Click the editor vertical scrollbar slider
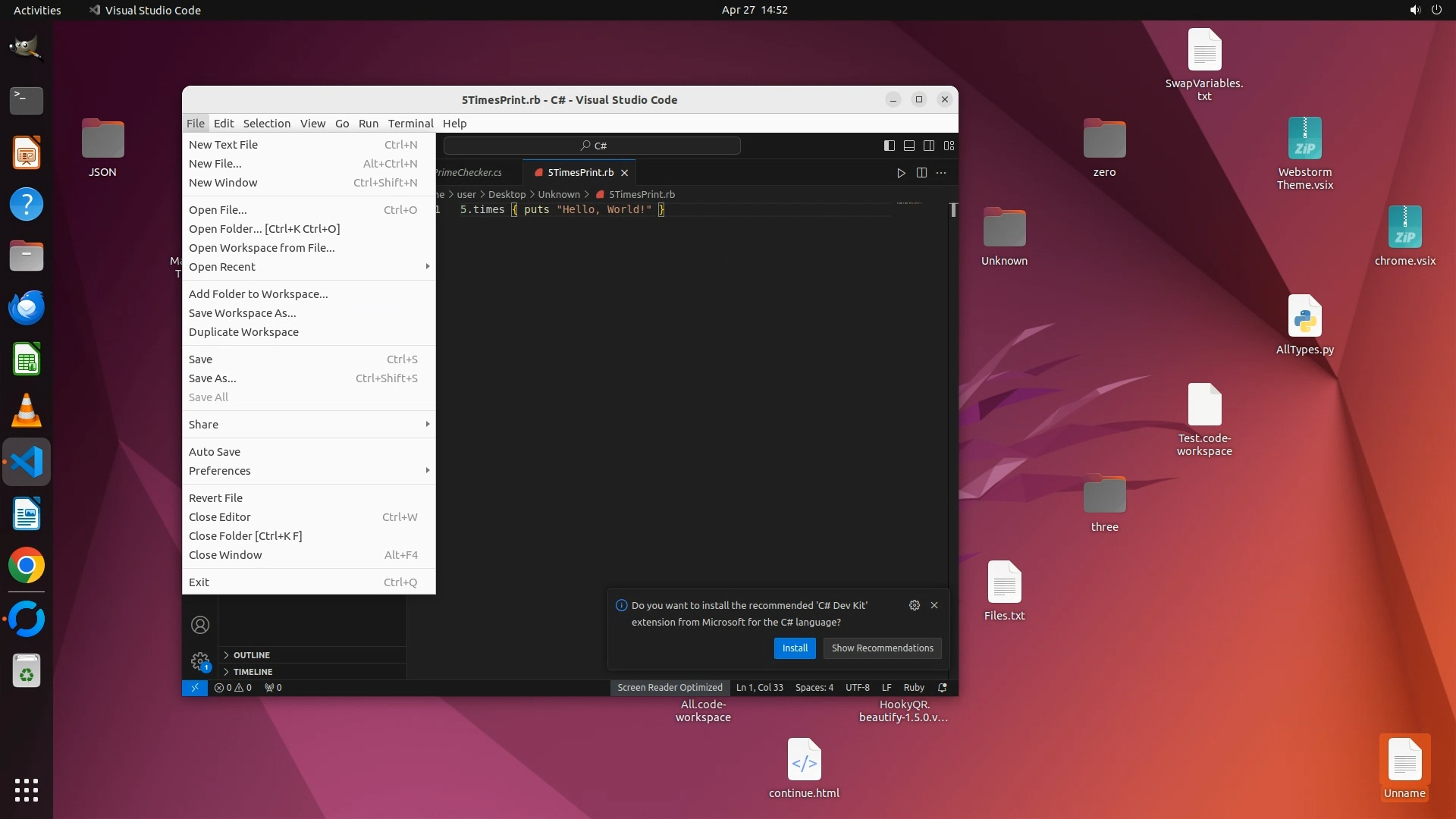 [x=953, y=210]
